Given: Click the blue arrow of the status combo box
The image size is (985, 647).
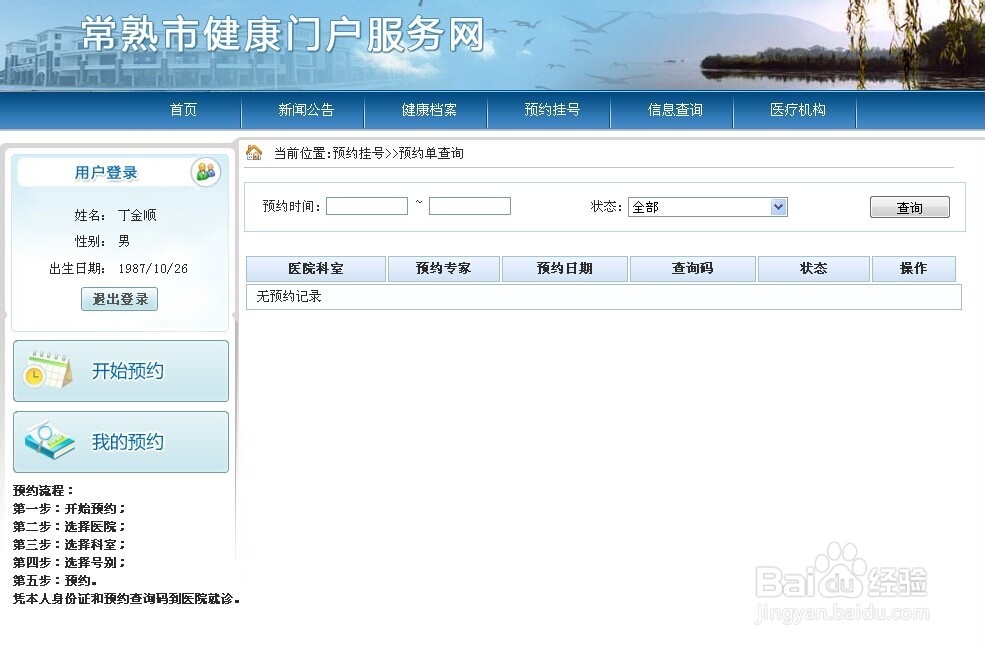Looking at the screenshot, I should tap(777, 207).
